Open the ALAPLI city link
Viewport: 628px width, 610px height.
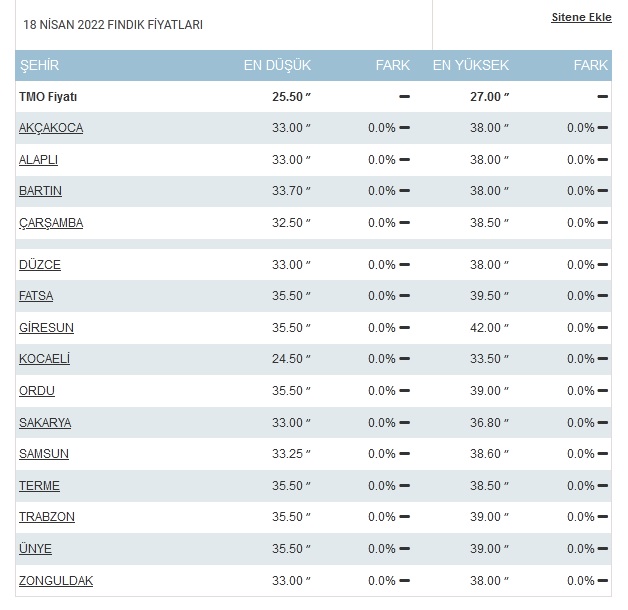pos(38,159)
